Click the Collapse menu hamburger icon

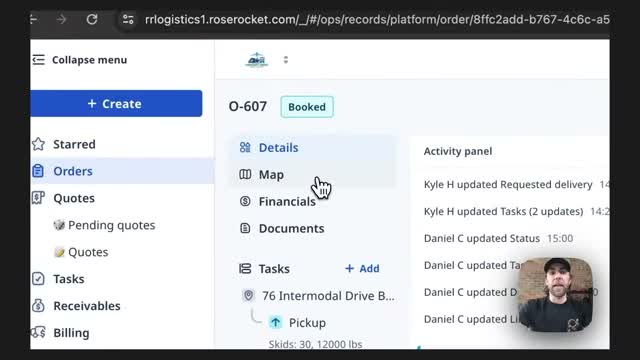point(38,60)
